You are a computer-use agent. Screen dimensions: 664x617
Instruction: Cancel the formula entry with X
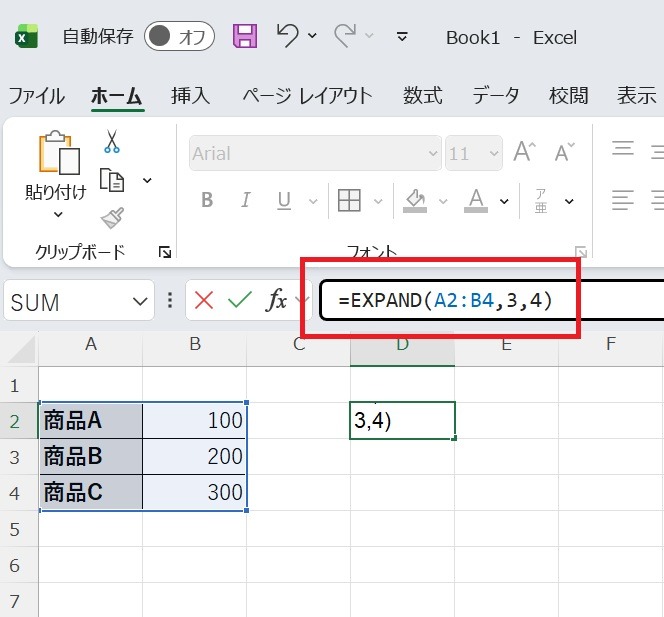pos(204,301)
